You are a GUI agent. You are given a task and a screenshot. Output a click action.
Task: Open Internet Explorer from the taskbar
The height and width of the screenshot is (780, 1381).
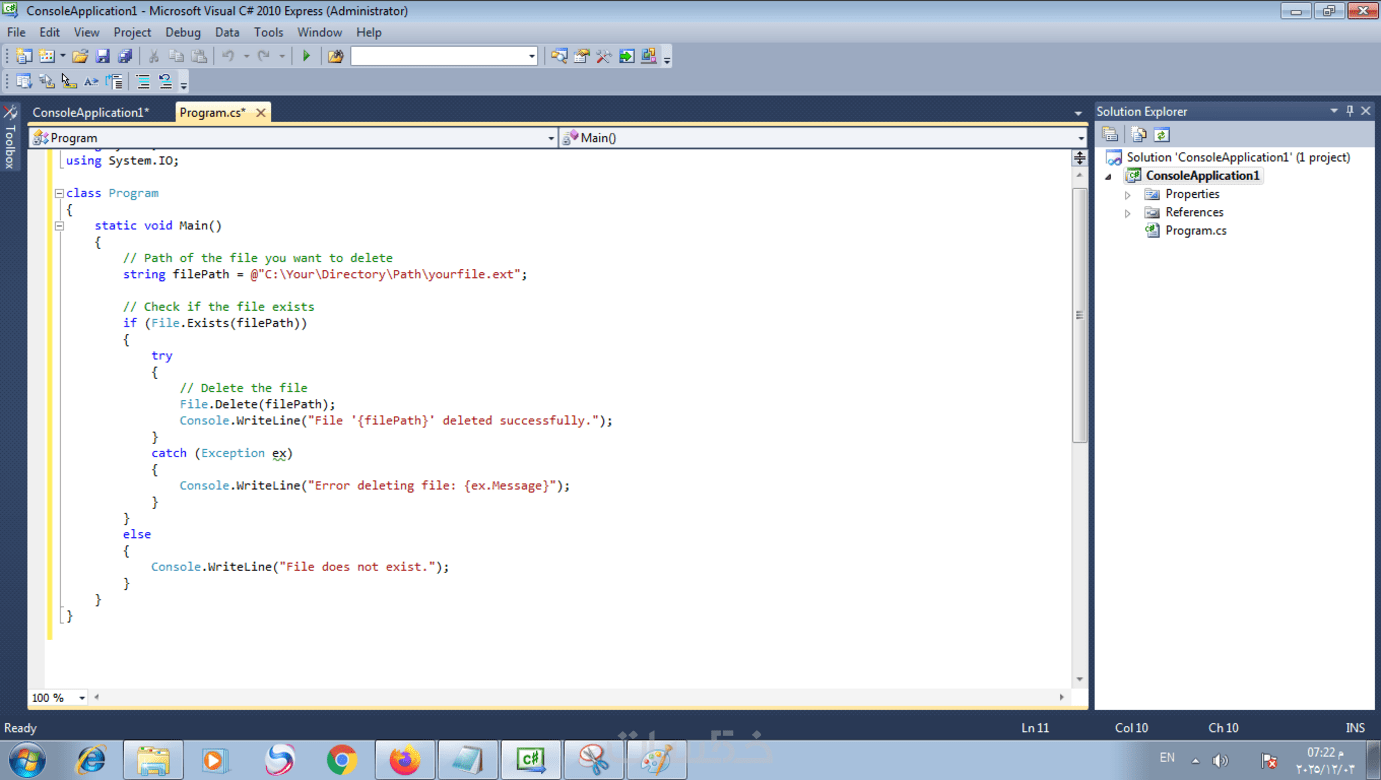coord(91,761)
